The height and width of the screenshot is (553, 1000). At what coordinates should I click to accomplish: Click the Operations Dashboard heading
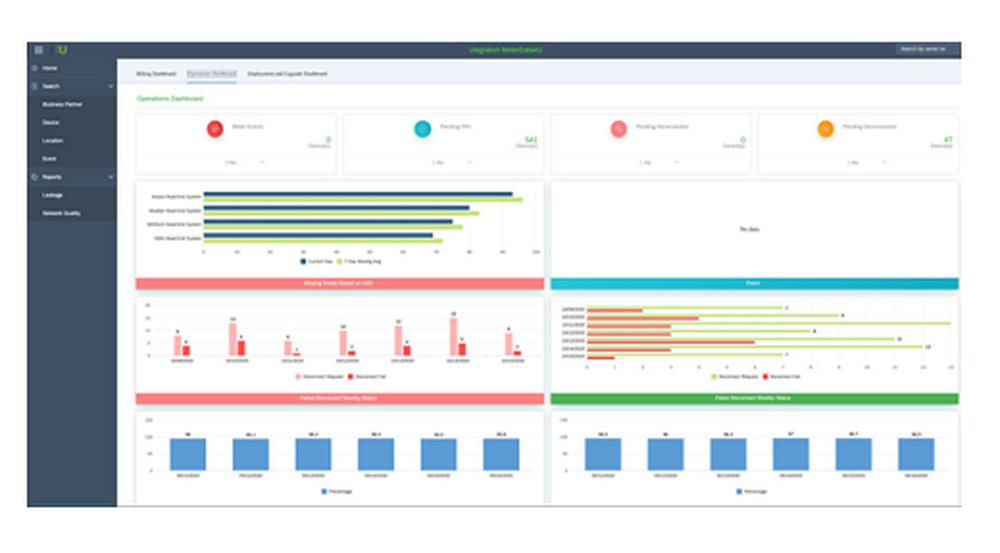pos(170,99)
